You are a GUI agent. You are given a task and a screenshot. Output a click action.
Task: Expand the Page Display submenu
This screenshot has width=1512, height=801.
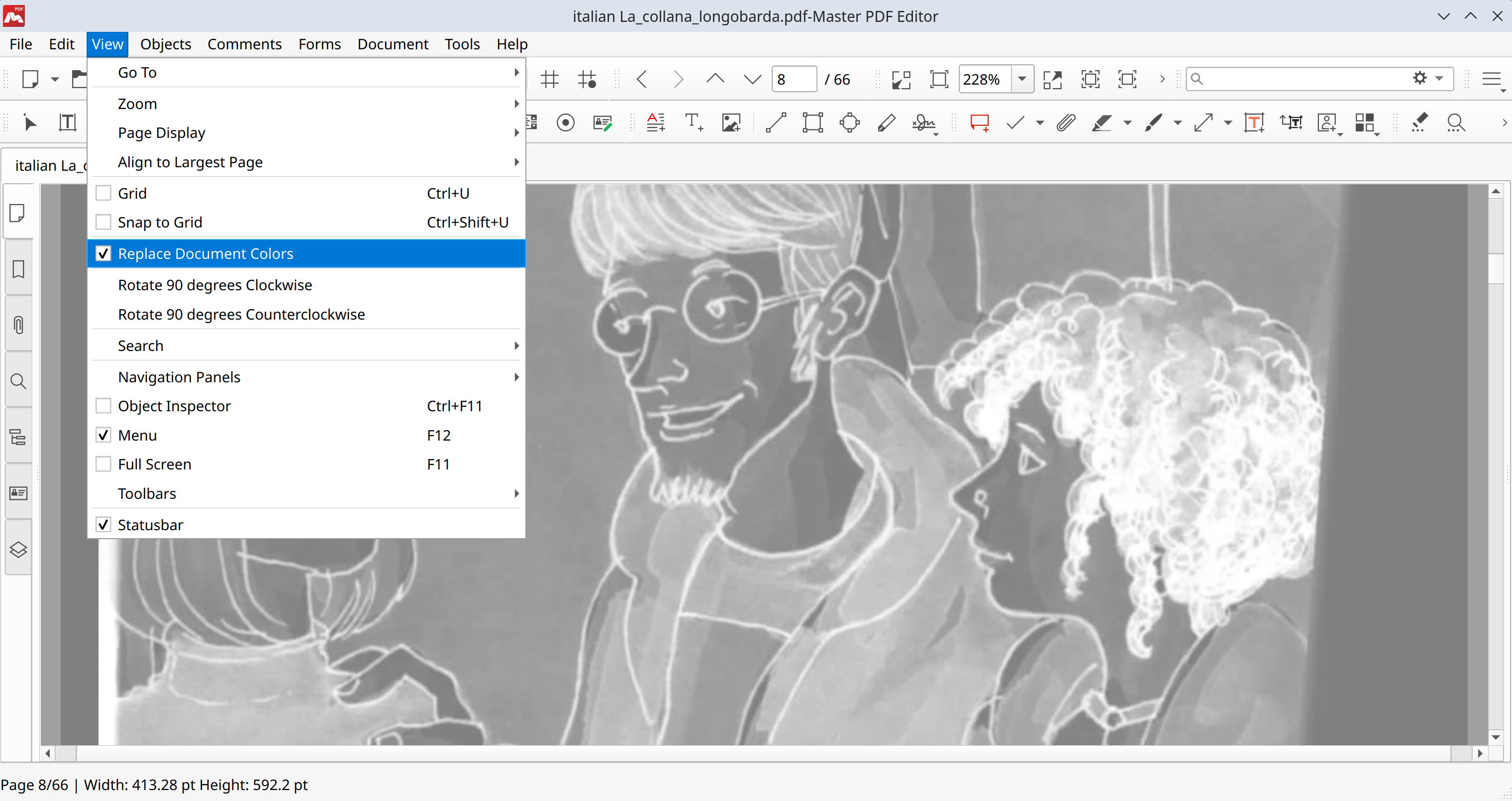(306, 133)
